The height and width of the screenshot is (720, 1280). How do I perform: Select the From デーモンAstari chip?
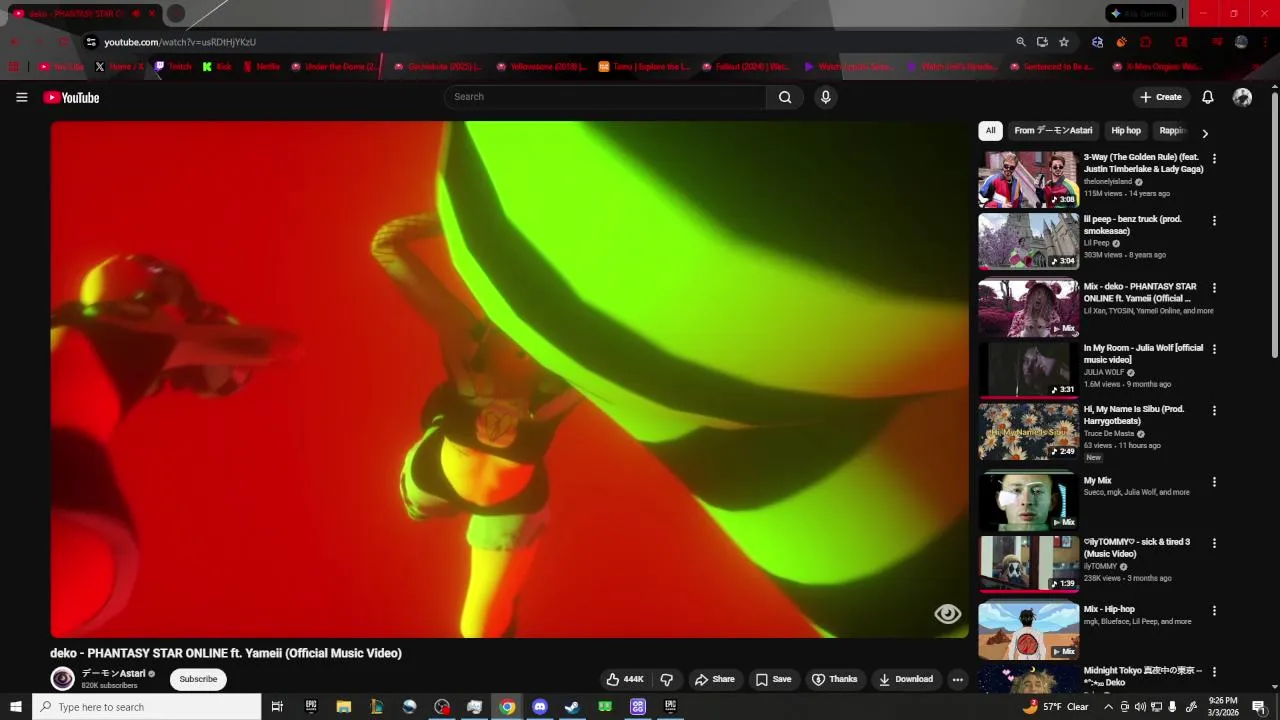(1053, 131)
